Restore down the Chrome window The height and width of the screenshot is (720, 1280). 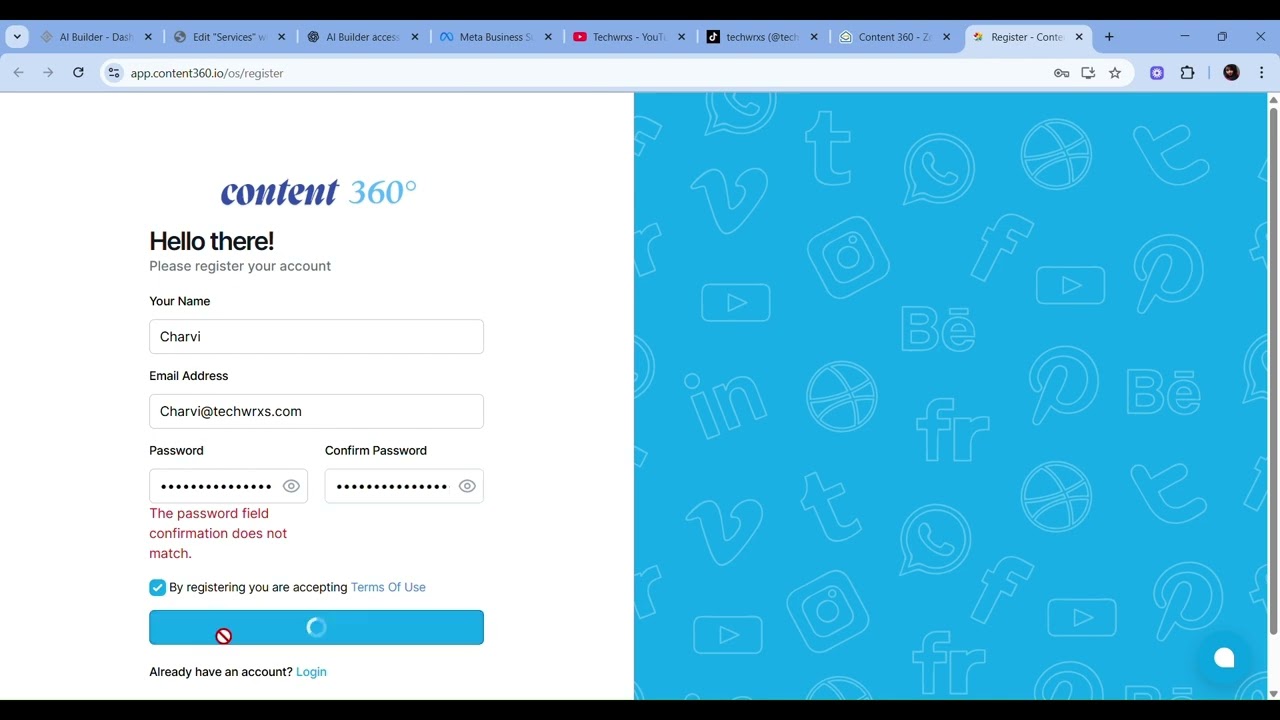click(1222, 37)
